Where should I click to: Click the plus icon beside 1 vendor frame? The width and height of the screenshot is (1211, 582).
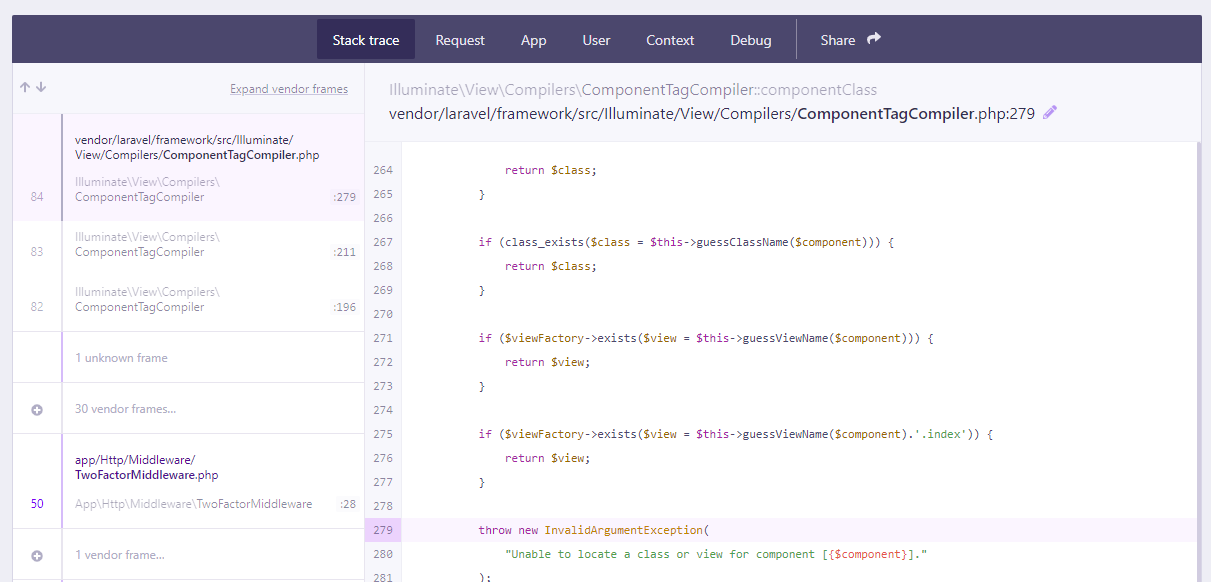pyautogui.click(x=36, y=555)
